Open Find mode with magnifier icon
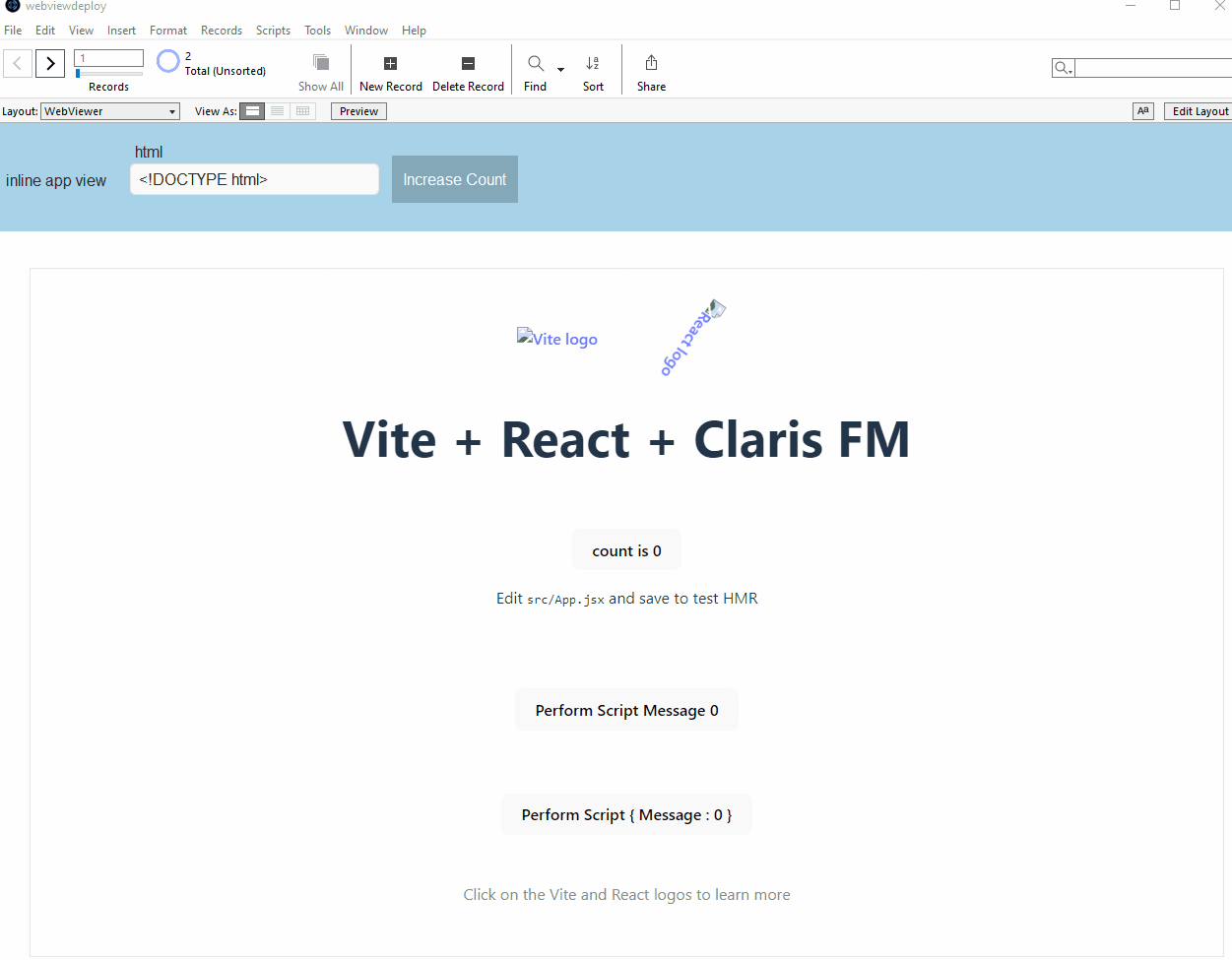Screen dimensions: 1232x960 click(536, 63)
